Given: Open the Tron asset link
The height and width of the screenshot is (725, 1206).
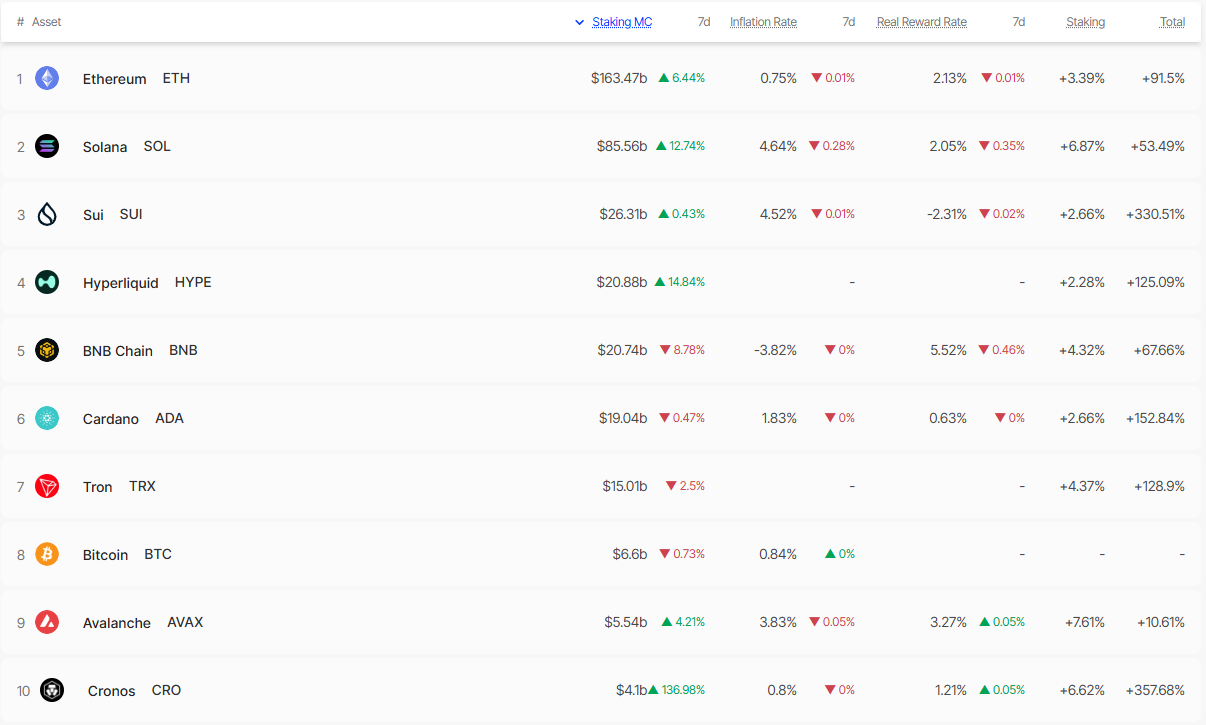Looking at the screenshot, I should click(98, 487).
